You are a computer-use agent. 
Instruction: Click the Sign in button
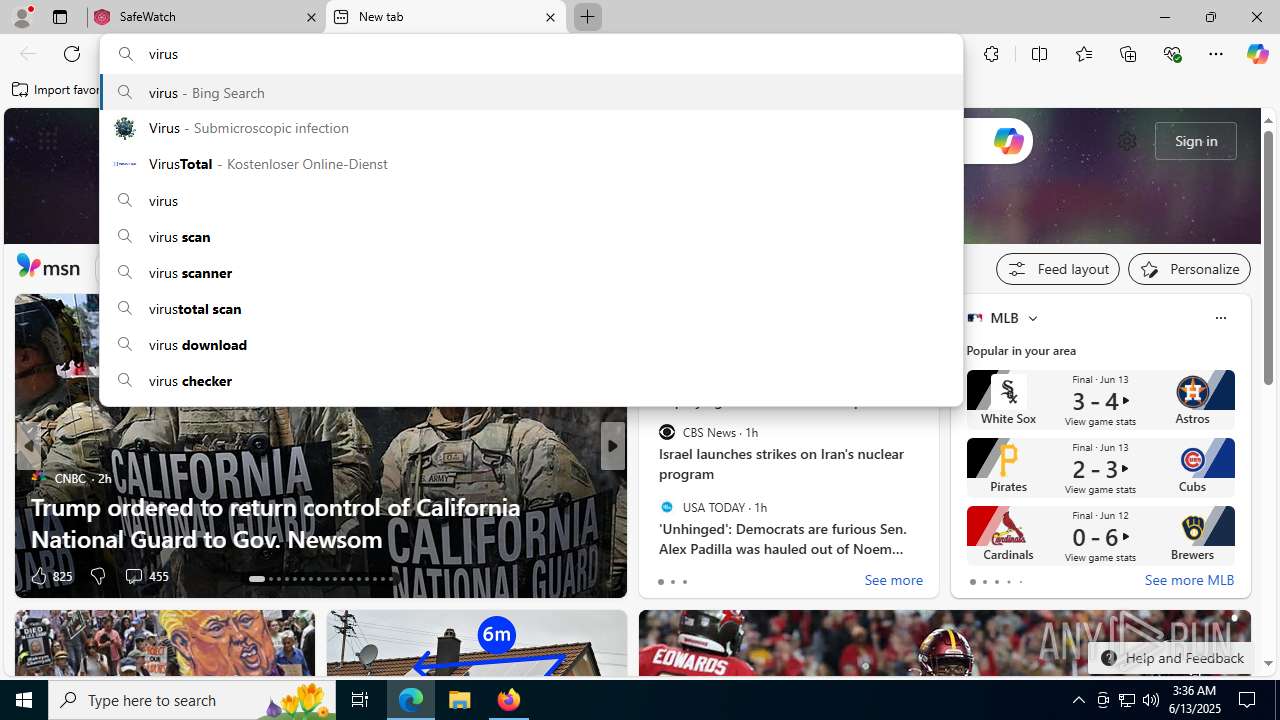tap(1196, 141)
